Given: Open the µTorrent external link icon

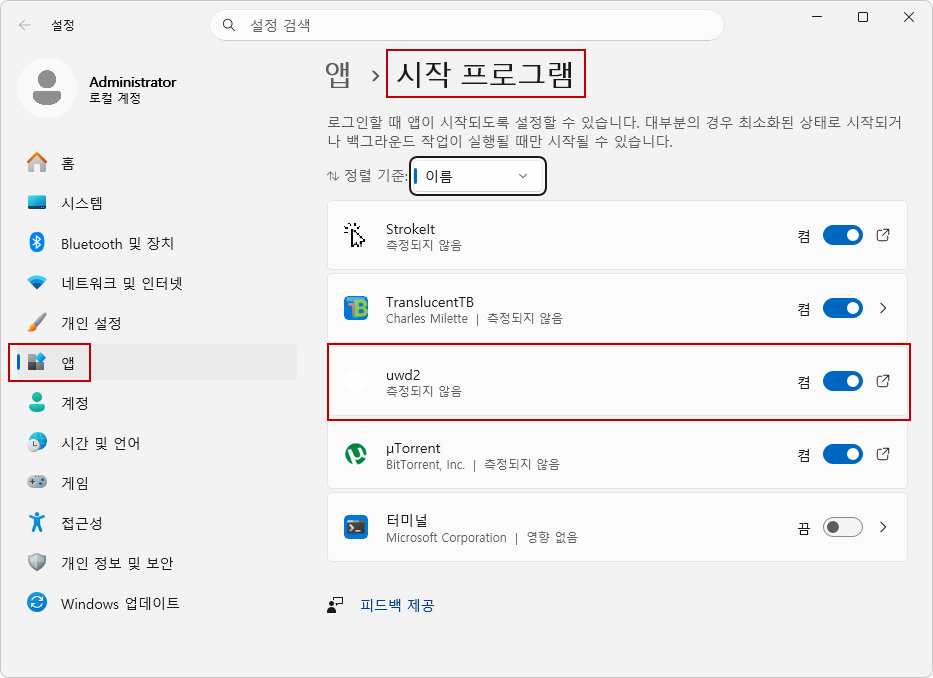Looking at the screenshot, I should [x=883, y=454].
